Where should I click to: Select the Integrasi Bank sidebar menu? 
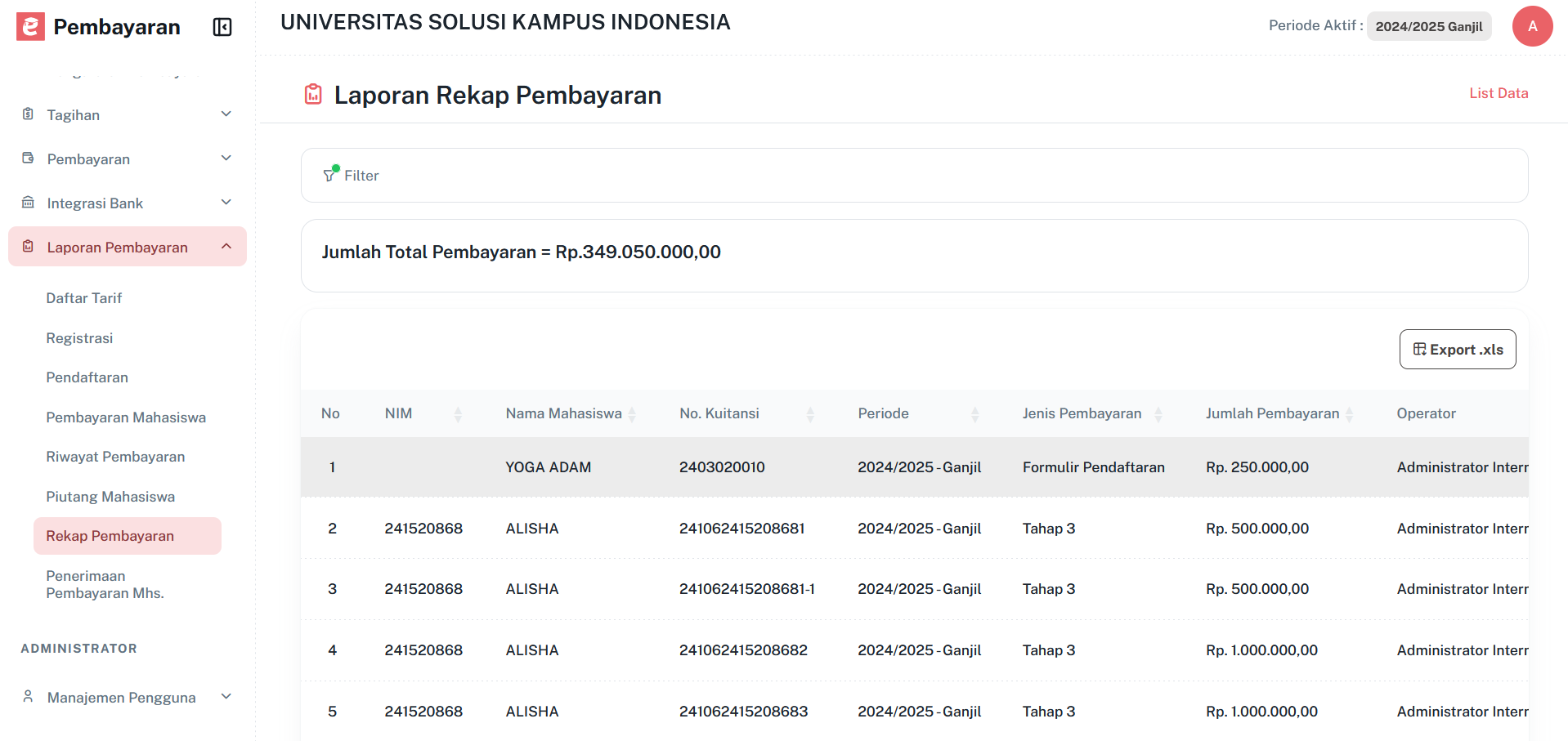[128, 203]
